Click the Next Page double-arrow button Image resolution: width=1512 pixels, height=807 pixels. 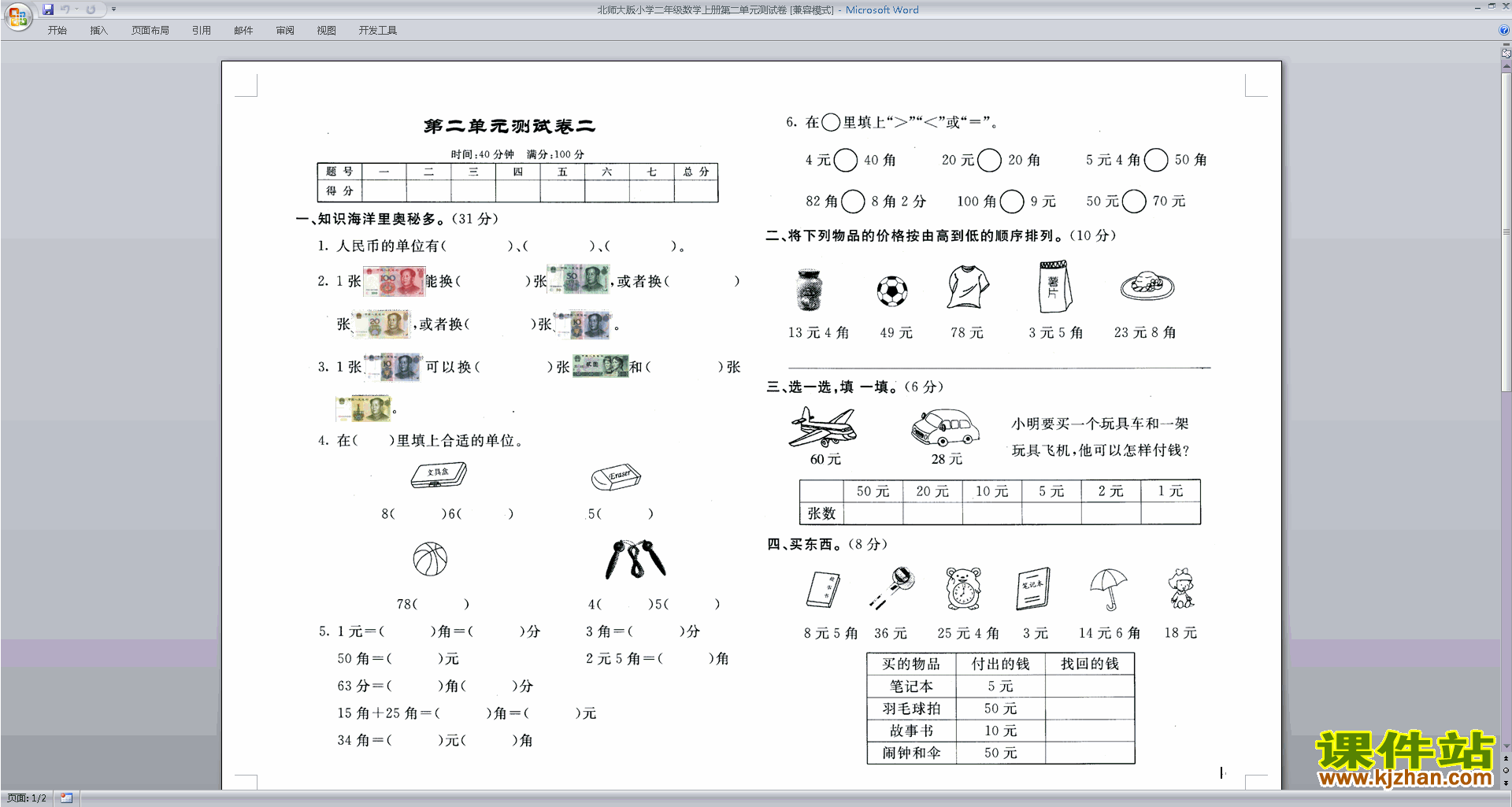pos(1506,783)
